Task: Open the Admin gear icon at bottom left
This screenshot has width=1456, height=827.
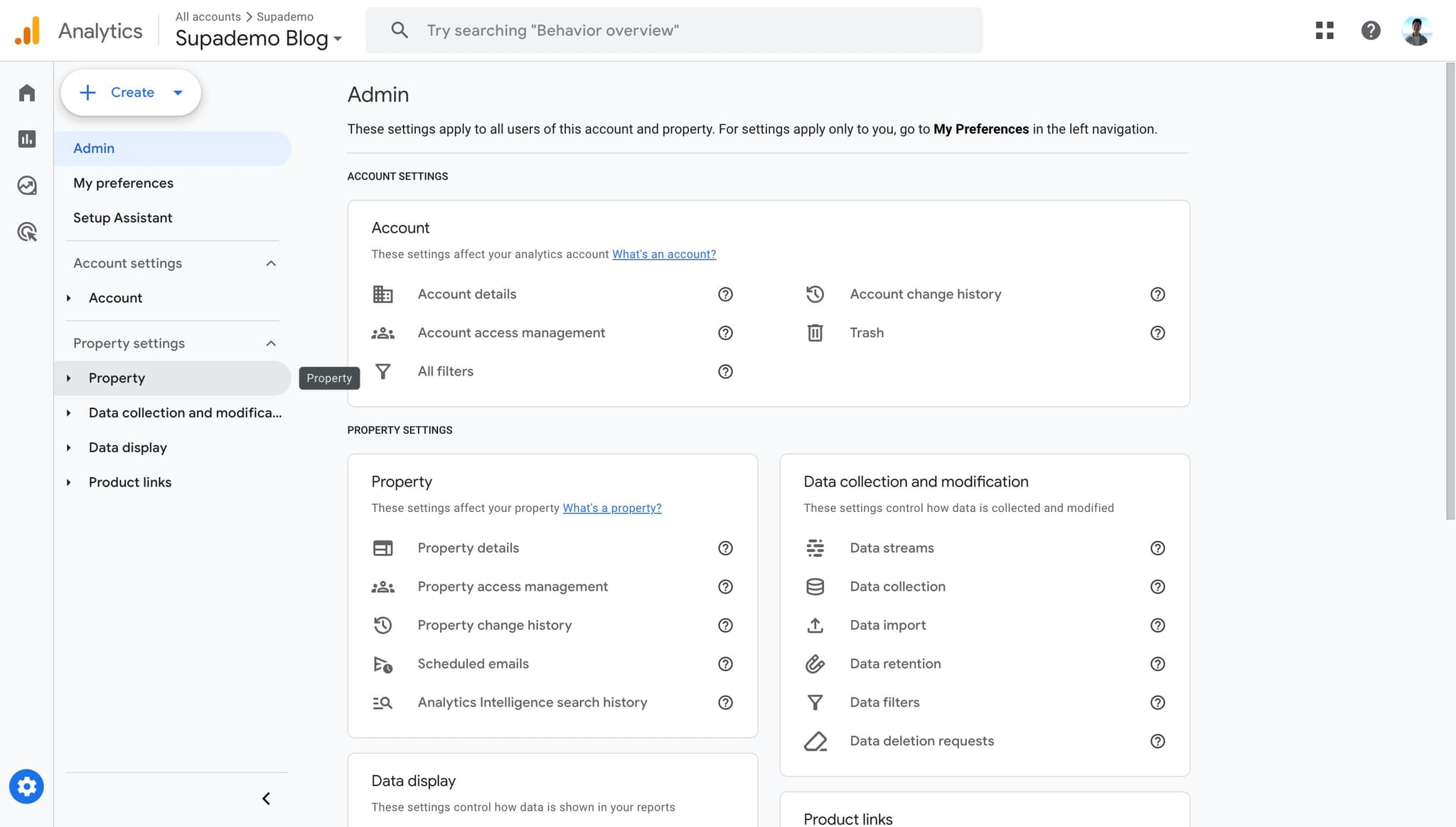Action: pyautogui.click(x=26, y=786)
